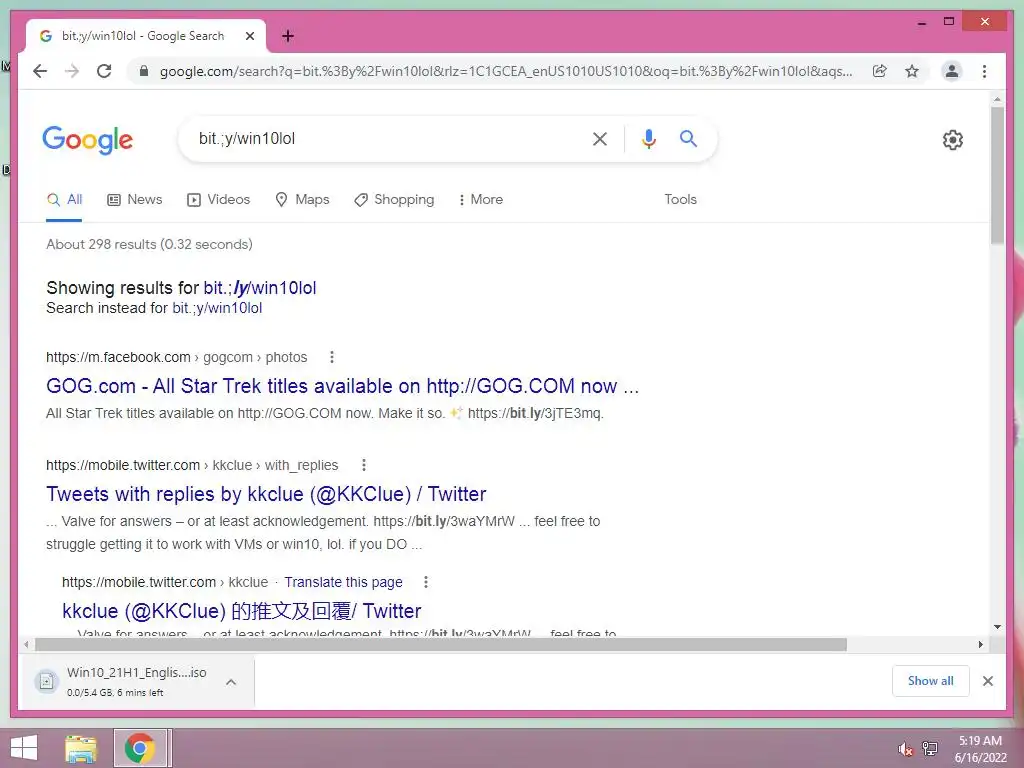Open Chrome three-dot menu
Image resolution: width=1024 pixels, height=768 pixels.
(984, 71)
